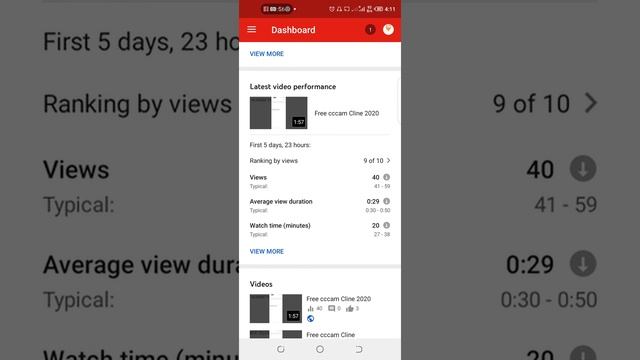
Task: Tap the Average view duration indicator icon
Action: click(387, 201)
